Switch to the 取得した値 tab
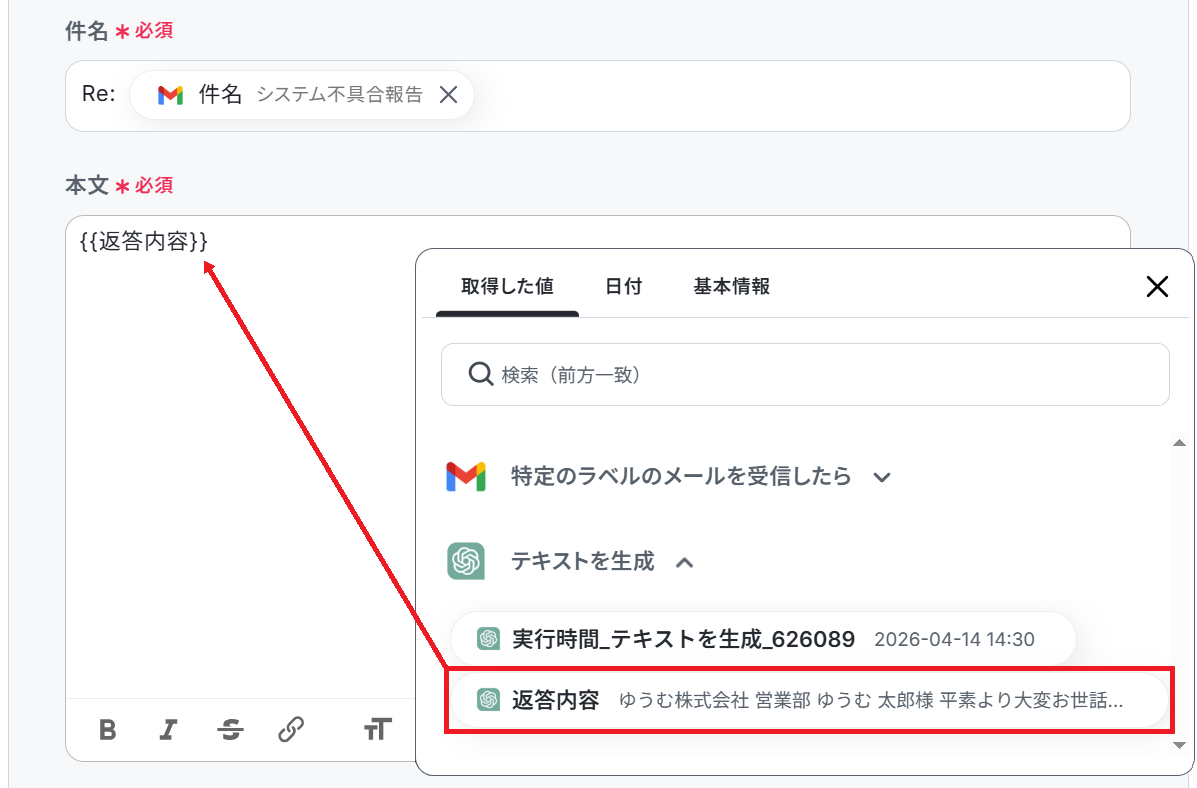Viewport: 1197px width, 788px height. pyautogui.click(x=507, y=286)
